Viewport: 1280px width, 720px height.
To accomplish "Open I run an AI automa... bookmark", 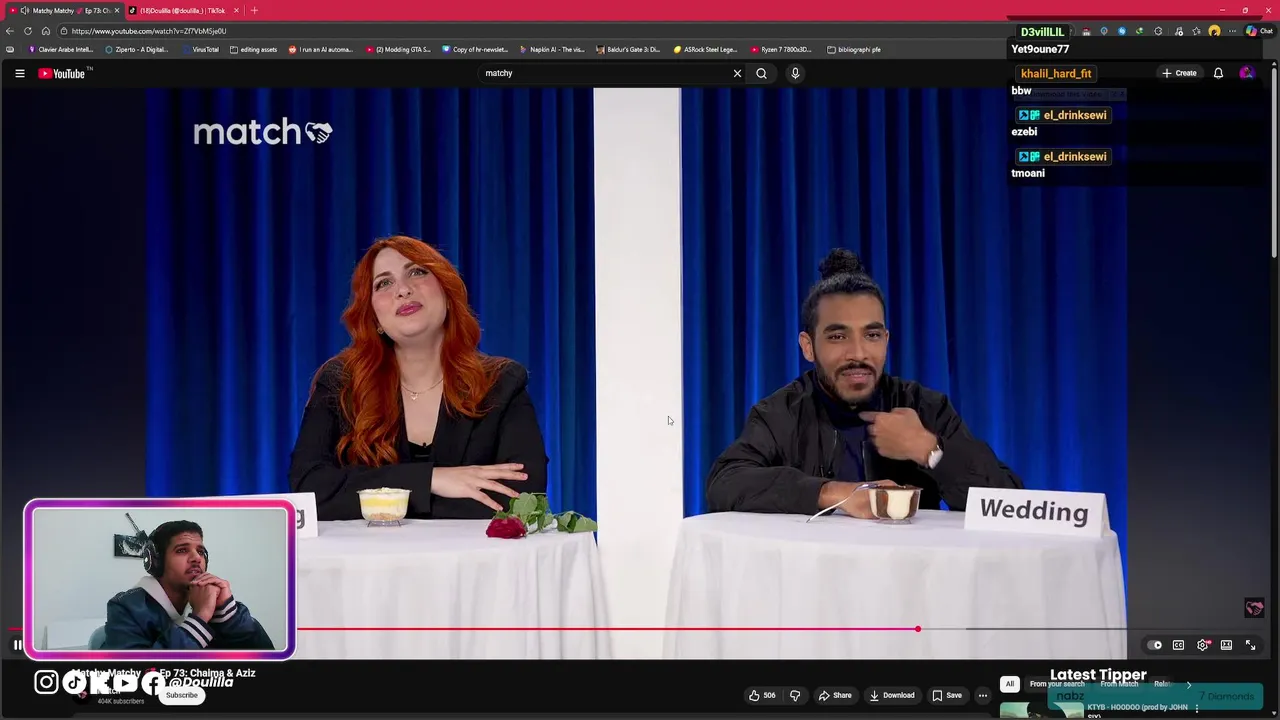I will tap(321, 49).
